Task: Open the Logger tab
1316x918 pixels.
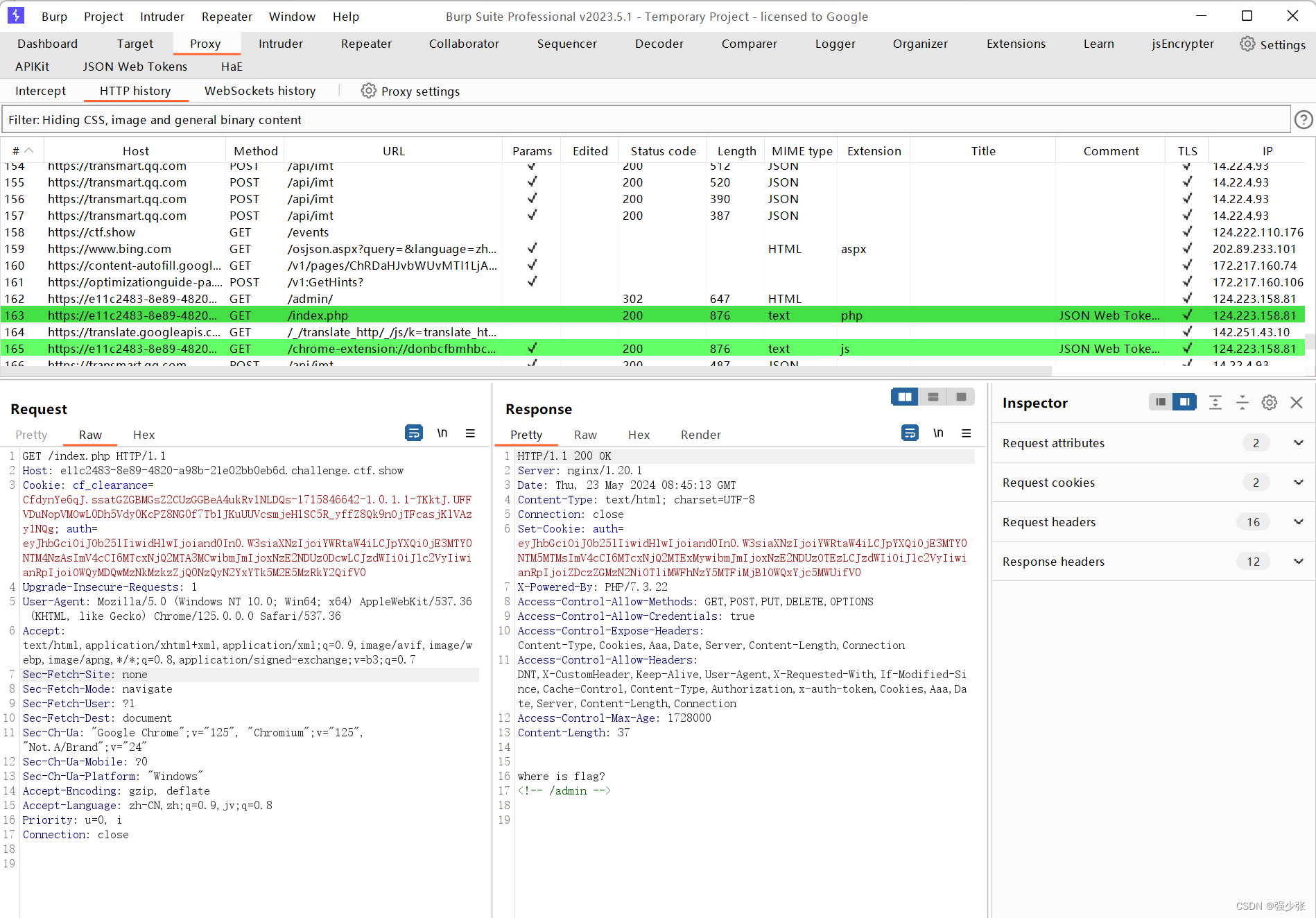Action: 836,44
